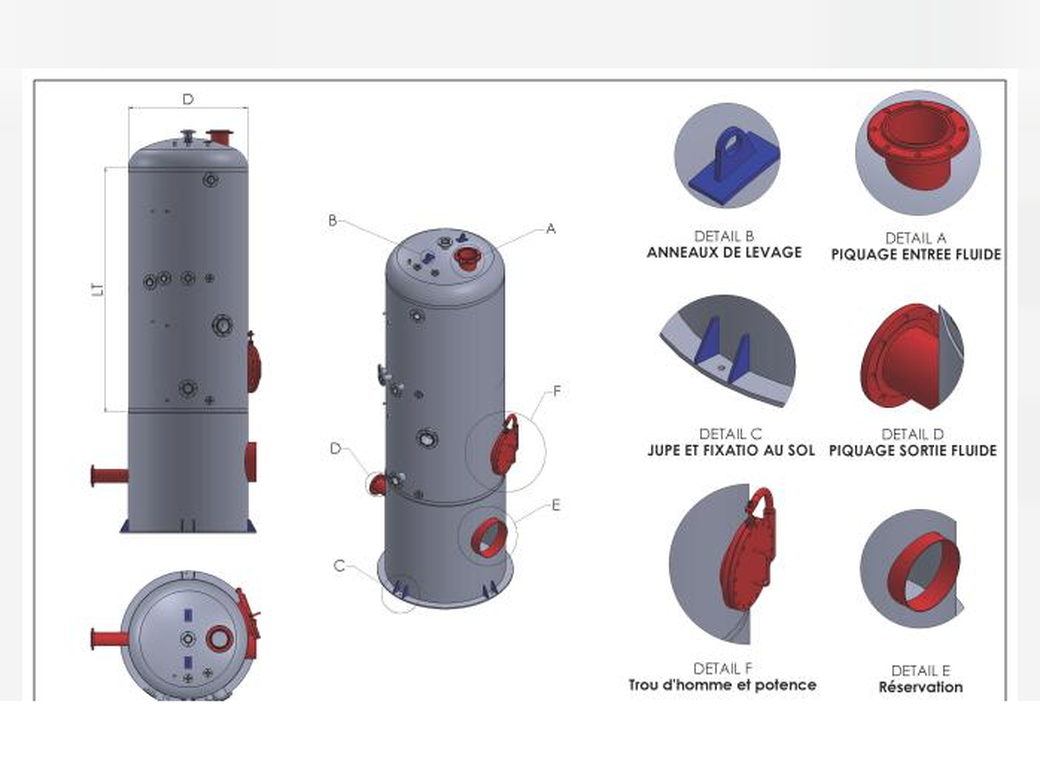Click the 'DETAIL A' caption text
This screenshot has height=780, width=1040.
tap(915, 238)
